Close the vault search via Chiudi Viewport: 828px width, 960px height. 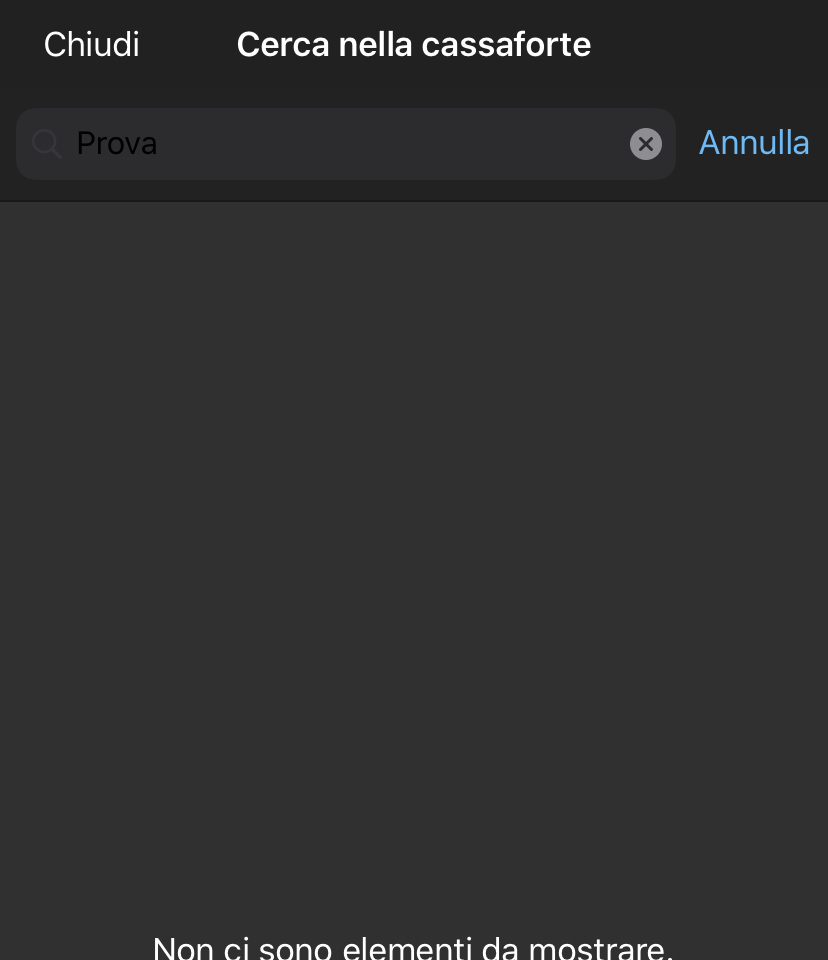pos(92,45)
